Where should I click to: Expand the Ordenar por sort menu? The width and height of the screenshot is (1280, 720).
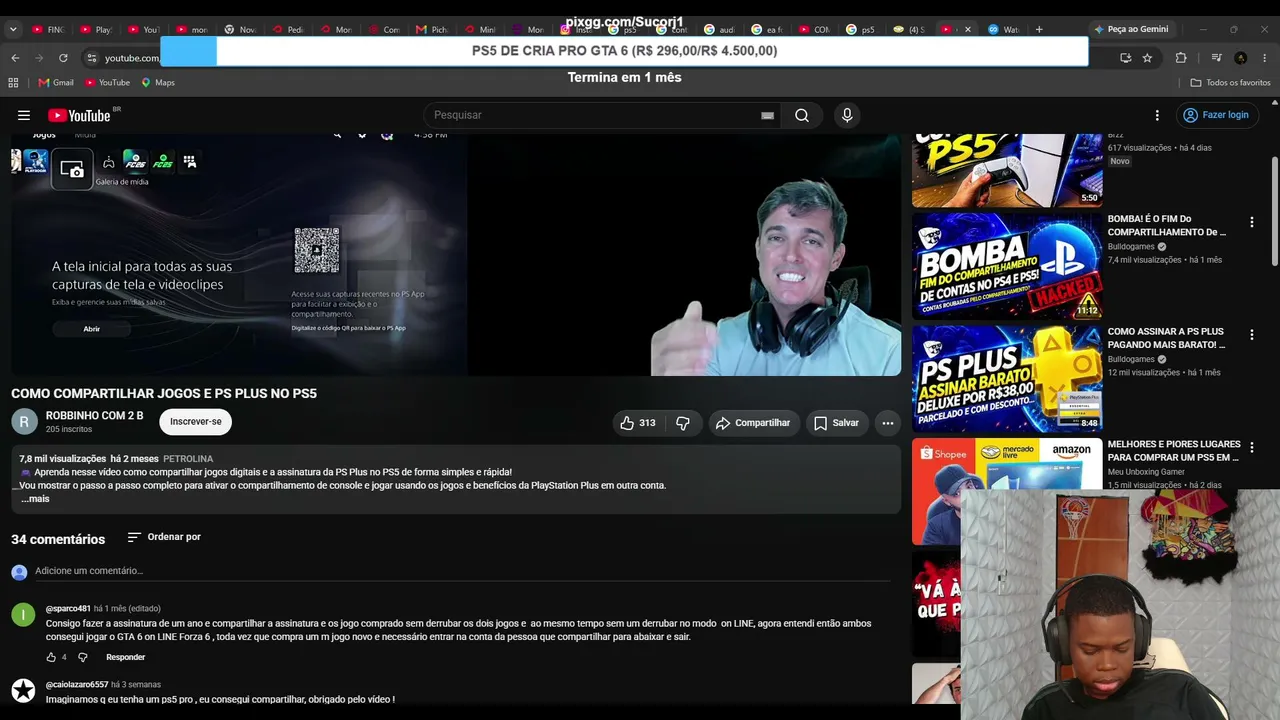164,537
